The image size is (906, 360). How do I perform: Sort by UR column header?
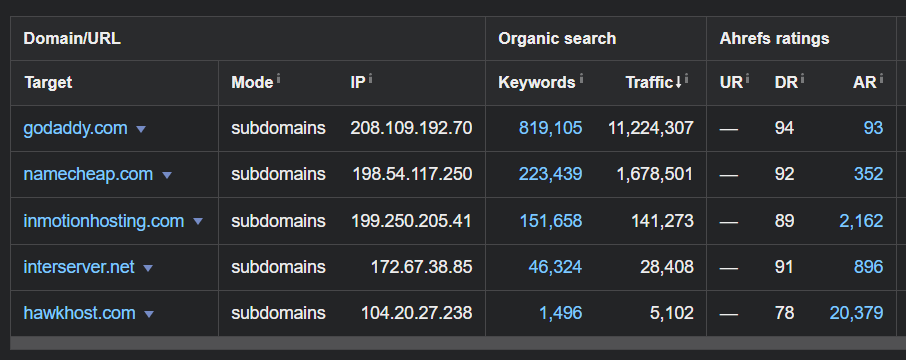click(x=731, y=83)
